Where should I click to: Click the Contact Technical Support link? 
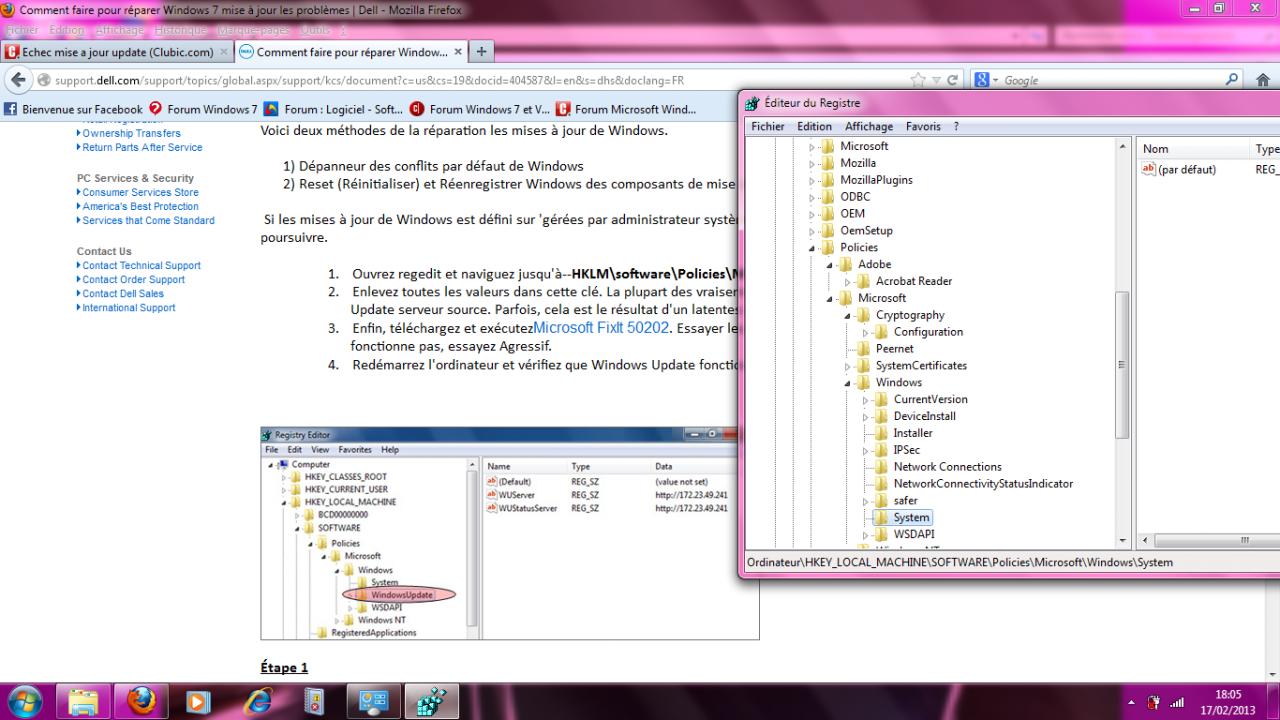tap(141, 265)
